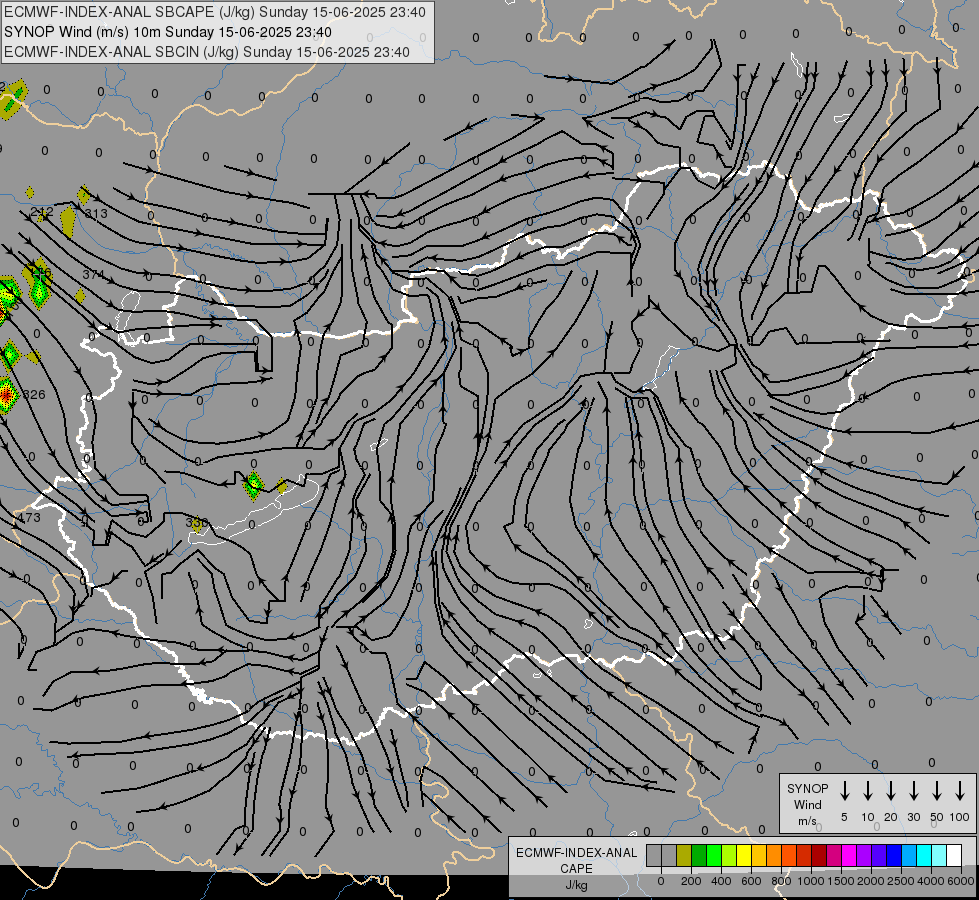Click the '374' CAPE value on the map
Screen dimensions: 979x900
(94, 274)
